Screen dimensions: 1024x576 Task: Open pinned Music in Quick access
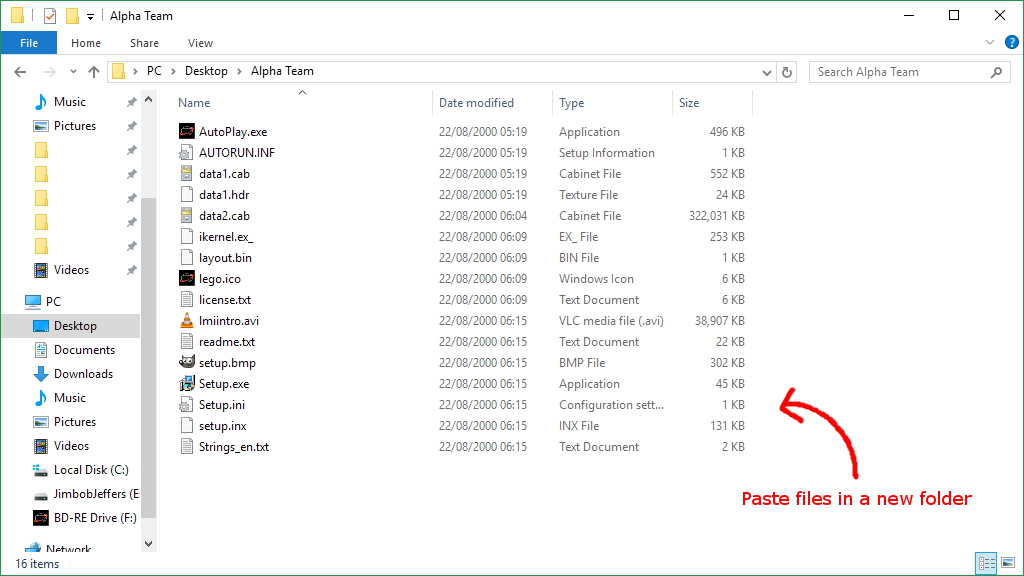pos(59,102)
